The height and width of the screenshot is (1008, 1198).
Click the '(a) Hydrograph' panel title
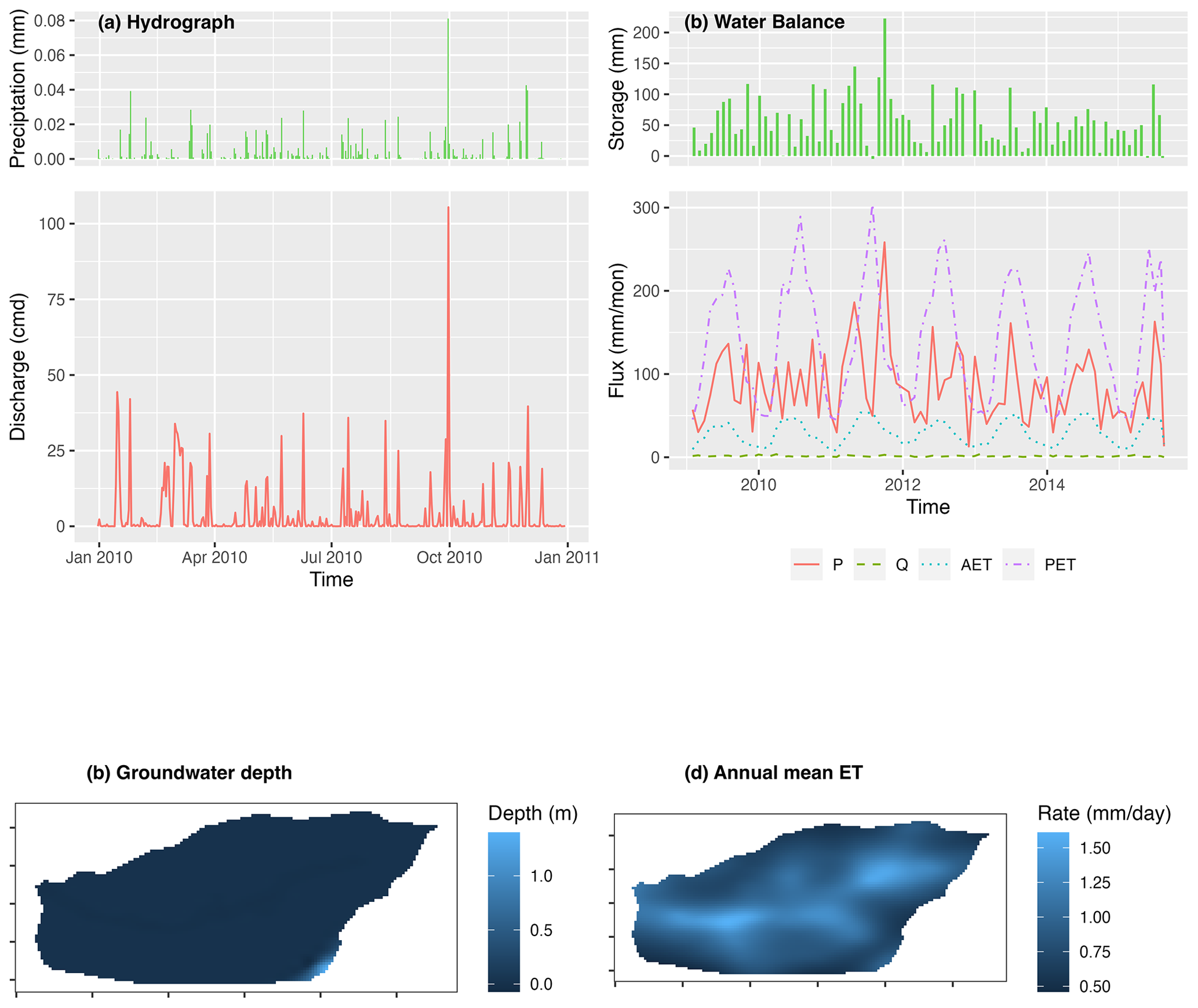tap(166, 23)
